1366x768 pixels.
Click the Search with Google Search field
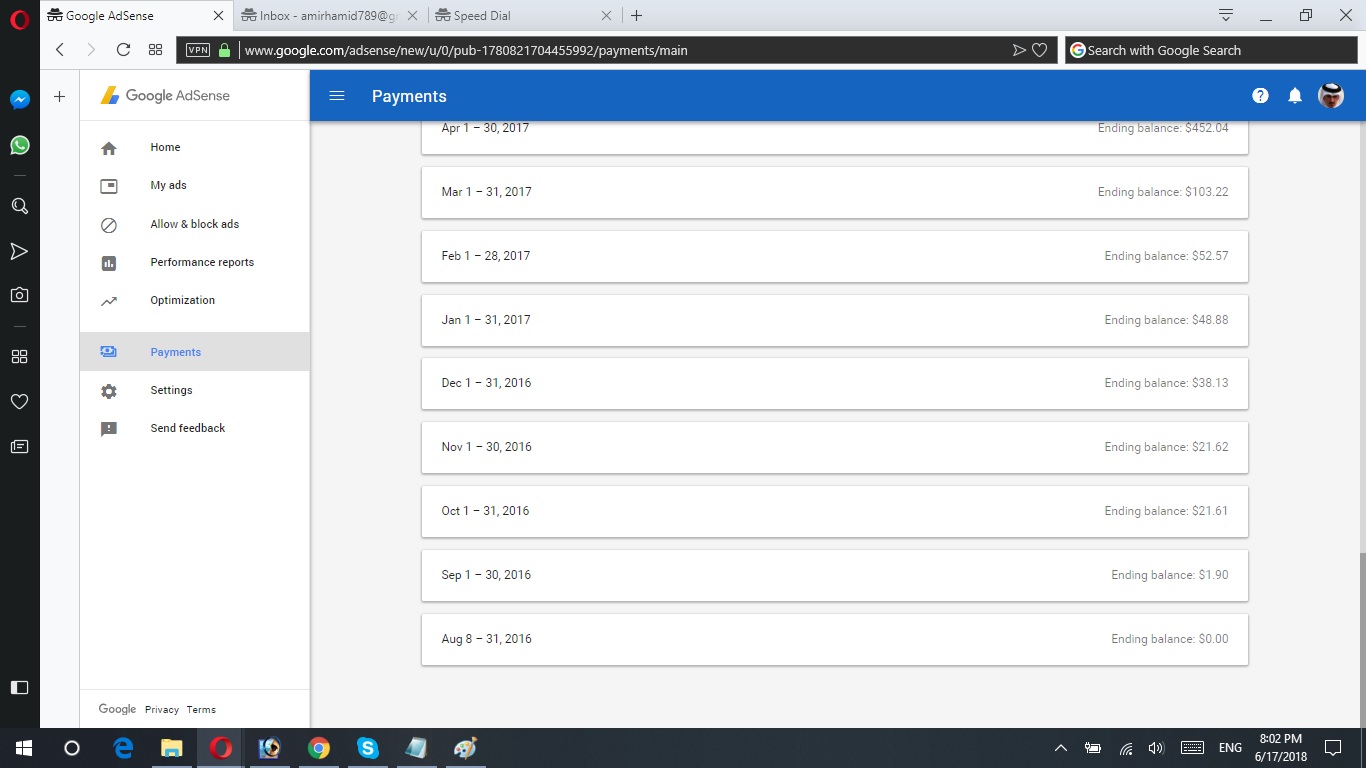pos(1210,50)
